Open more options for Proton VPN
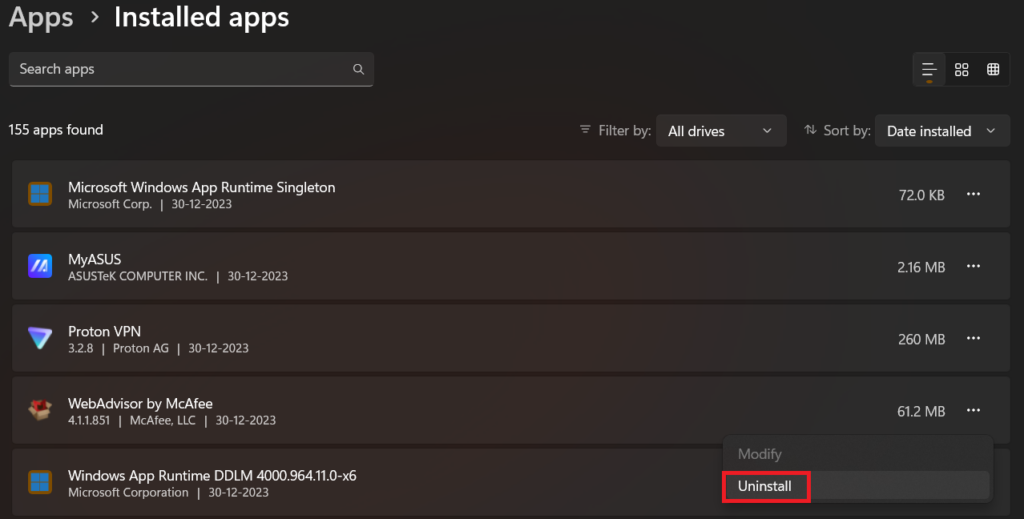 tap(973, 339)
